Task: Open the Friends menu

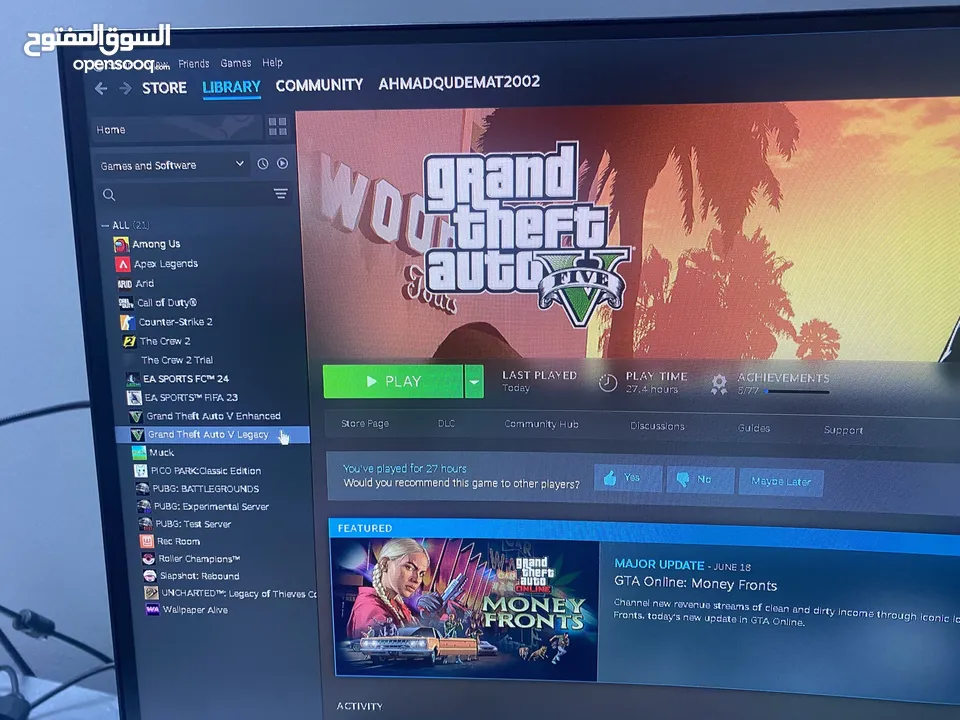Action: [x=193, y=64]
